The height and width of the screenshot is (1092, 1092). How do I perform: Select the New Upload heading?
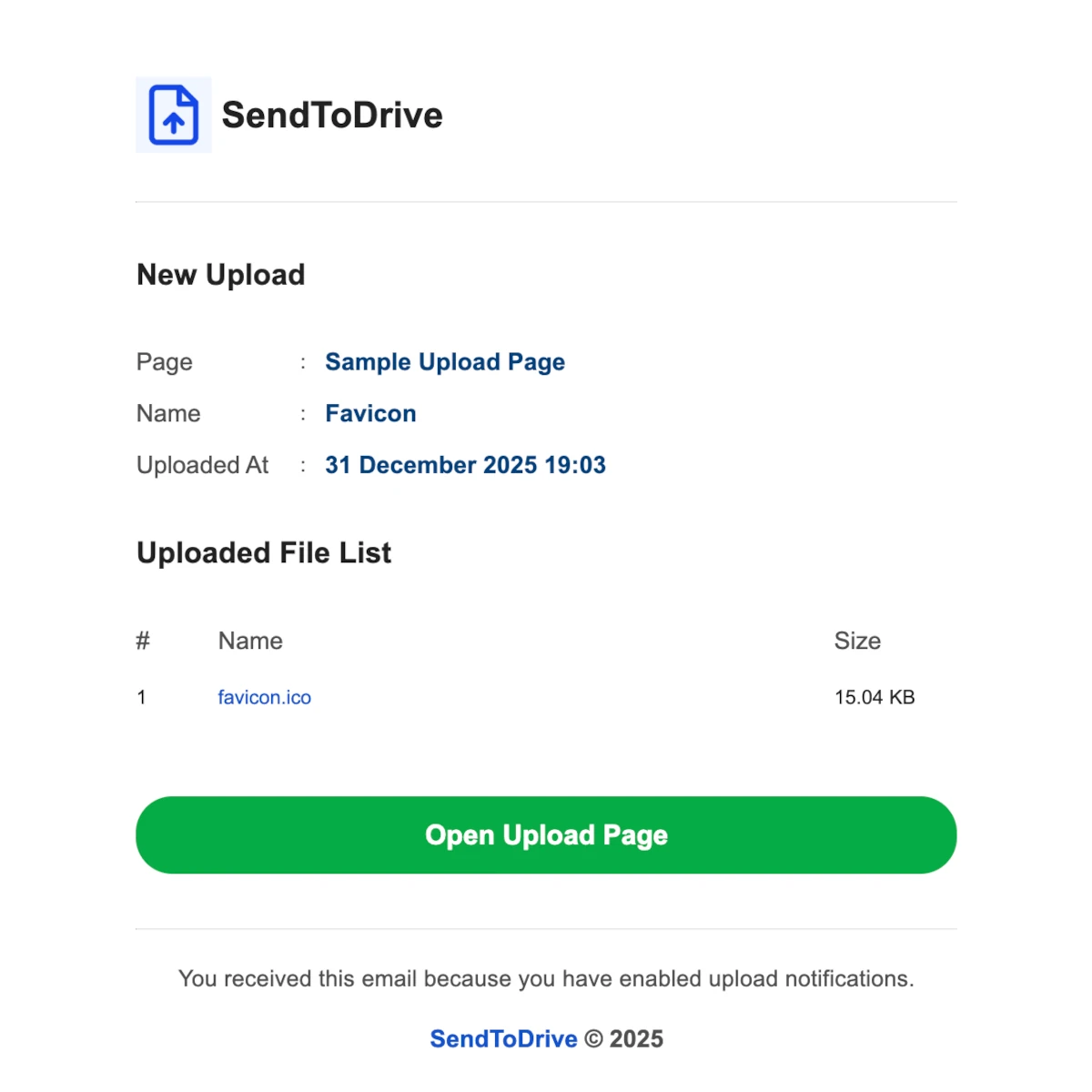coord(221,275)
